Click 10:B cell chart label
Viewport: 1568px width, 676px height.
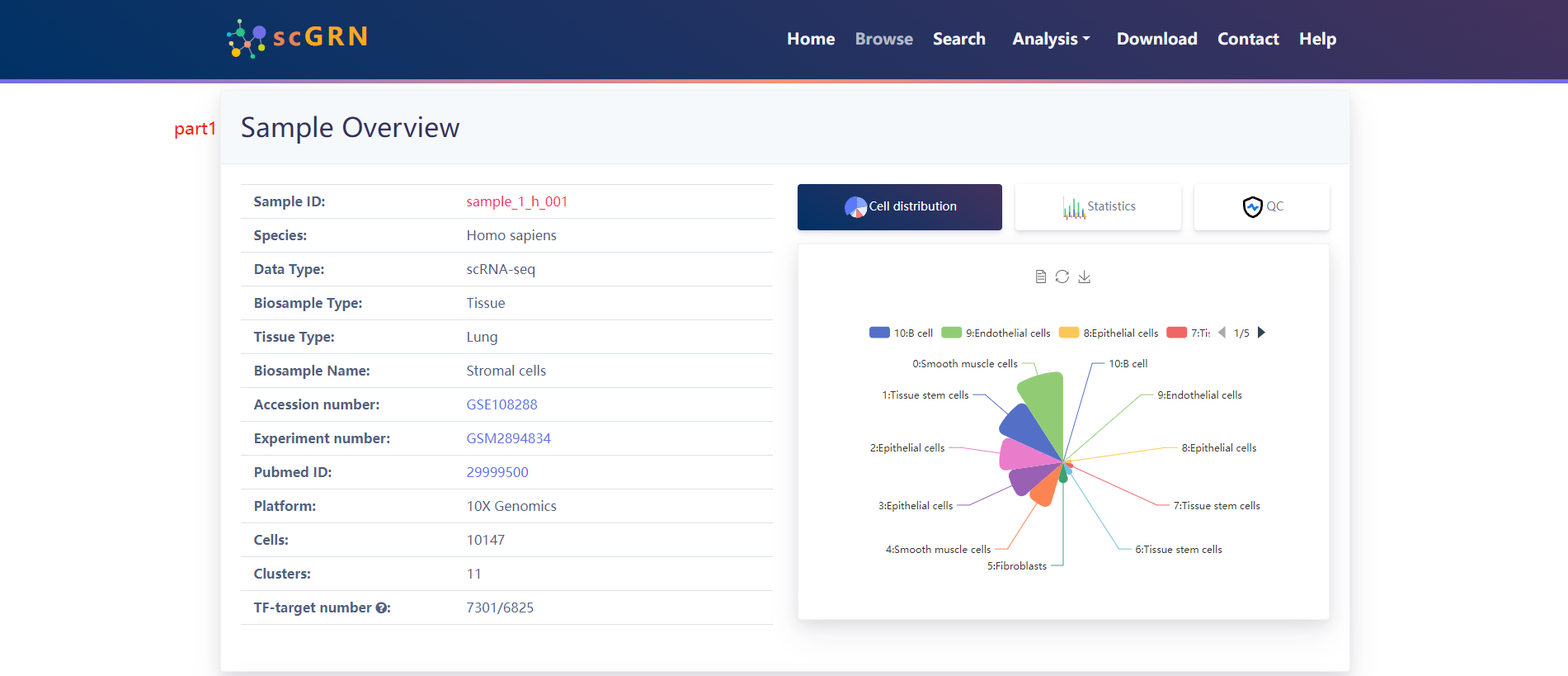pyautogui.click(x=1128, y=364)
